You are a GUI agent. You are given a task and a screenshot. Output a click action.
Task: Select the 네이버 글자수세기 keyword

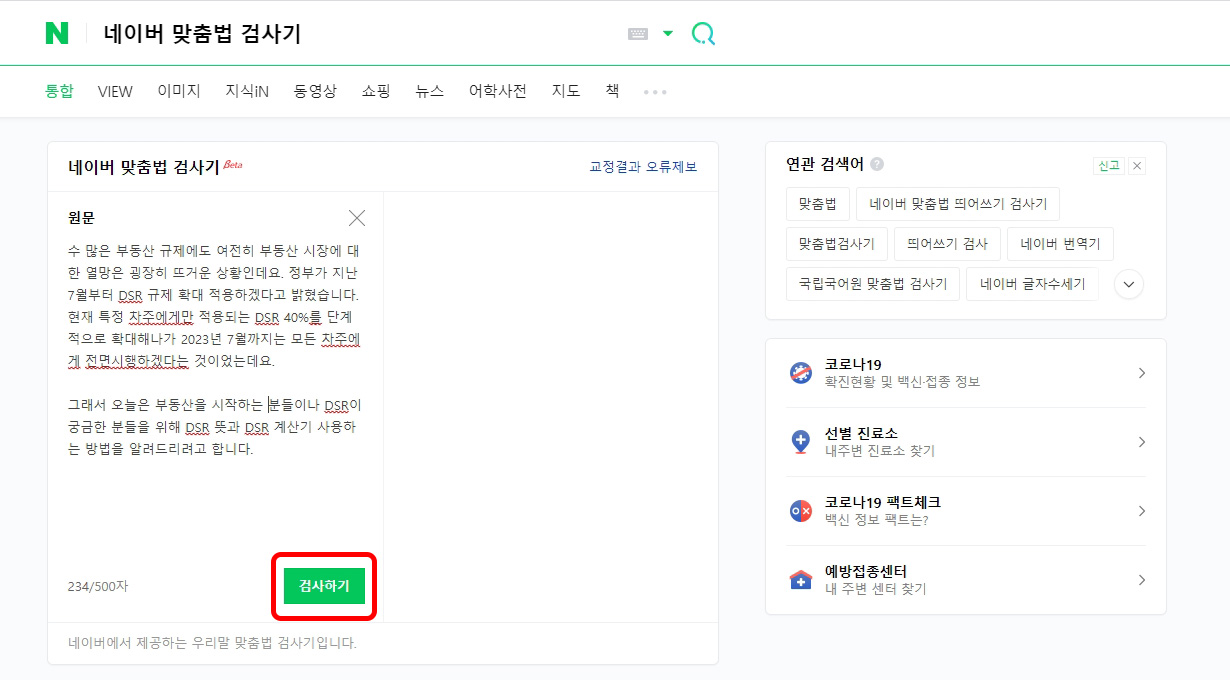pos(1032,284)
